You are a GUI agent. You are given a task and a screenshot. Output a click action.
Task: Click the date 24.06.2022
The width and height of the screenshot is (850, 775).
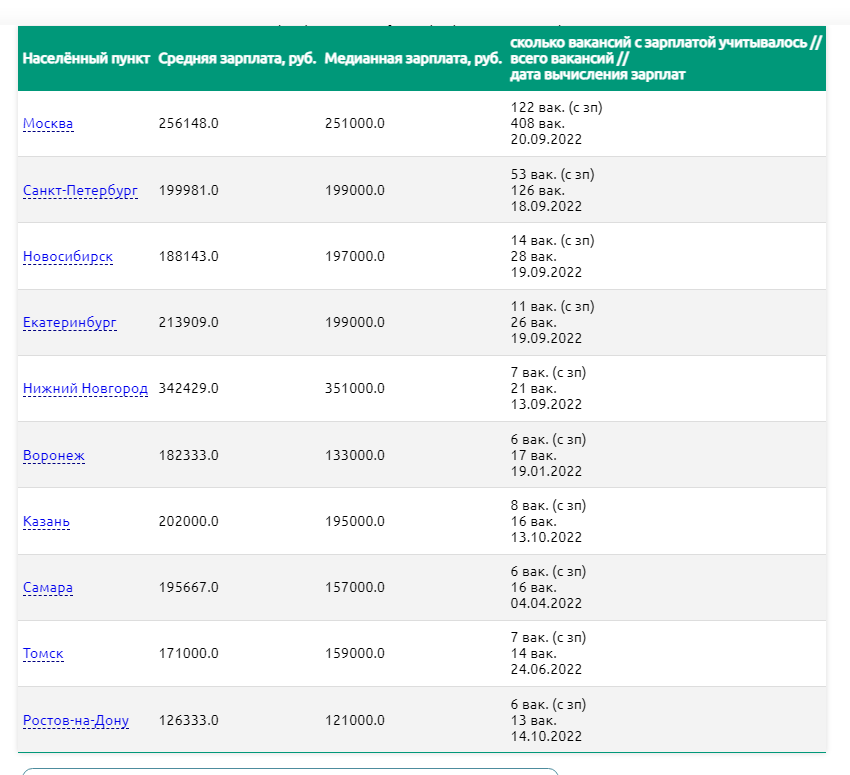(546, 669)
